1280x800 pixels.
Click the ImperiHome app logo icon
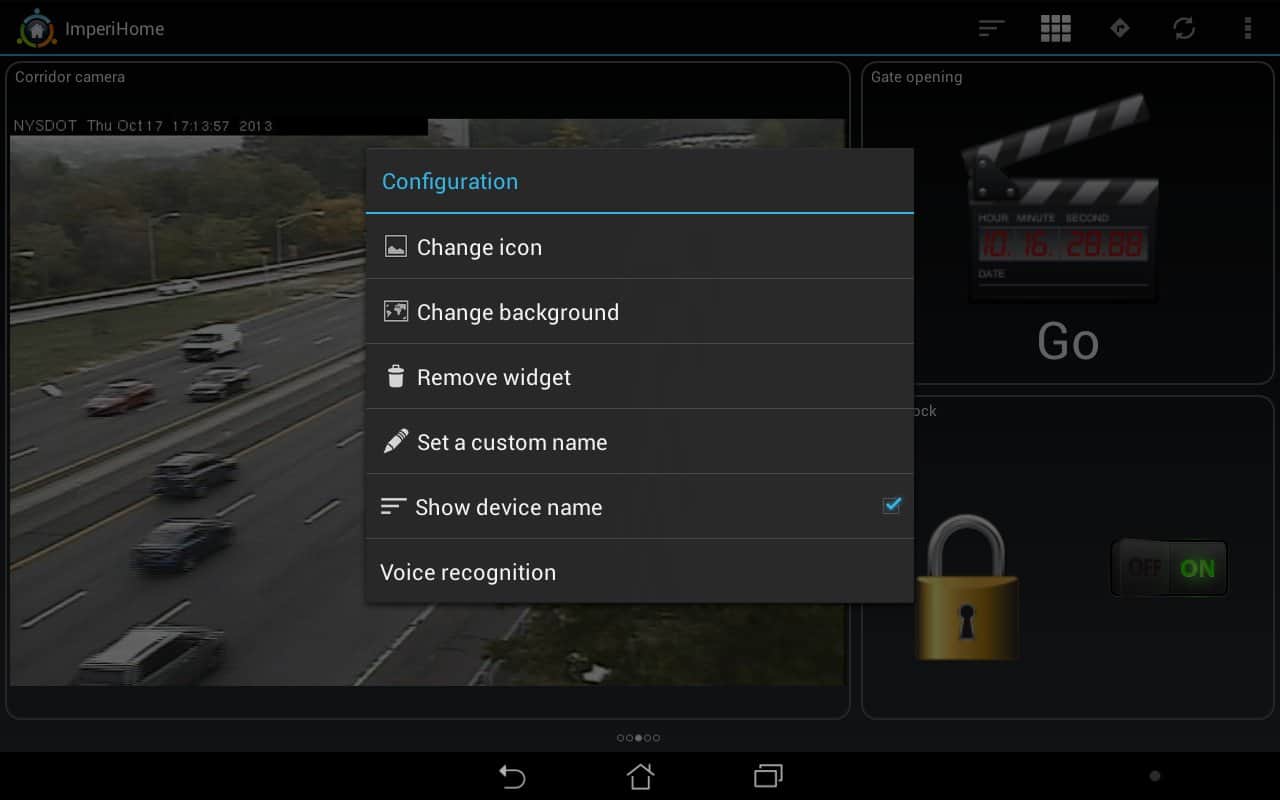[36, 29]
